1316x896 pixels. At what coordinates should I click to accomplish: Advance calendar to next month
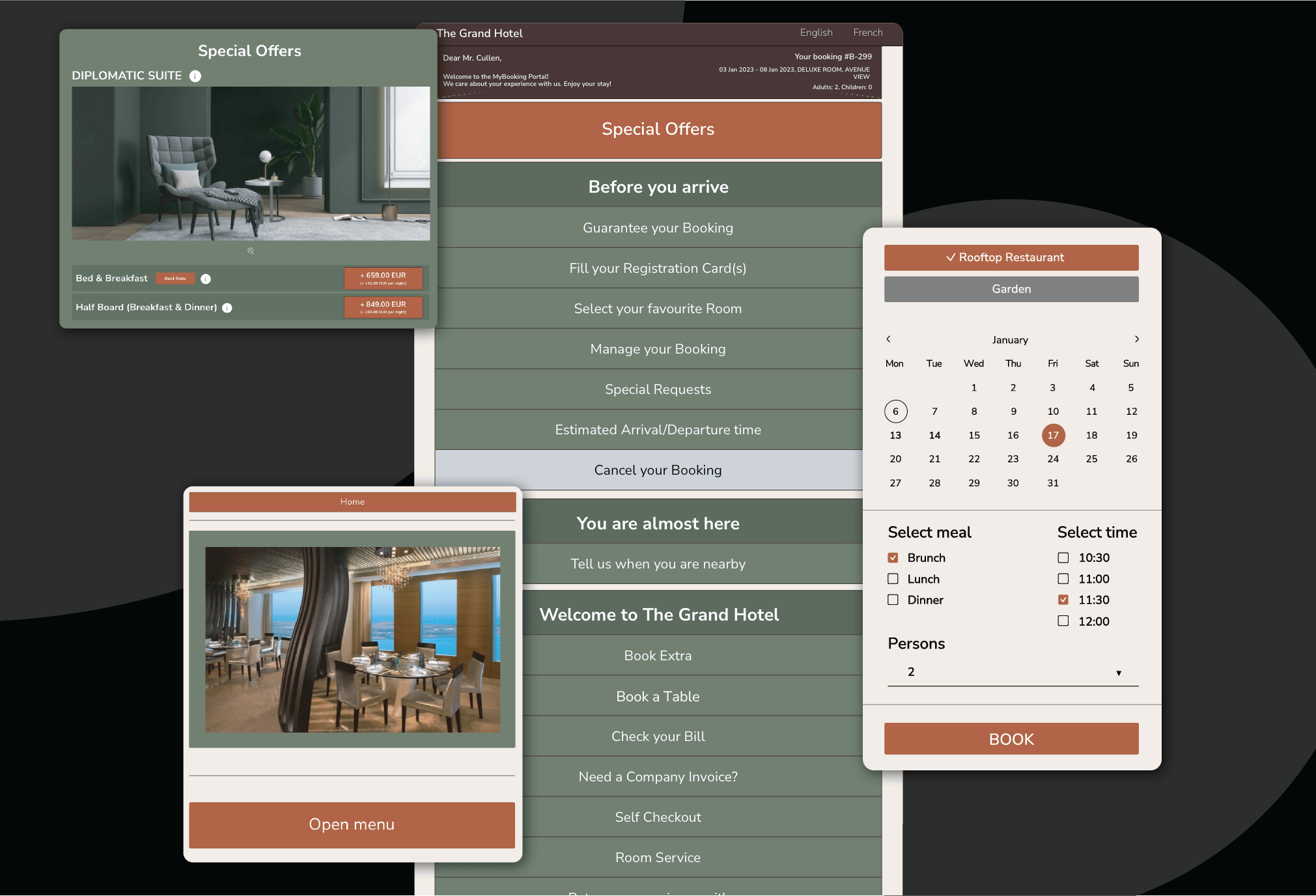pos(1136,339)
